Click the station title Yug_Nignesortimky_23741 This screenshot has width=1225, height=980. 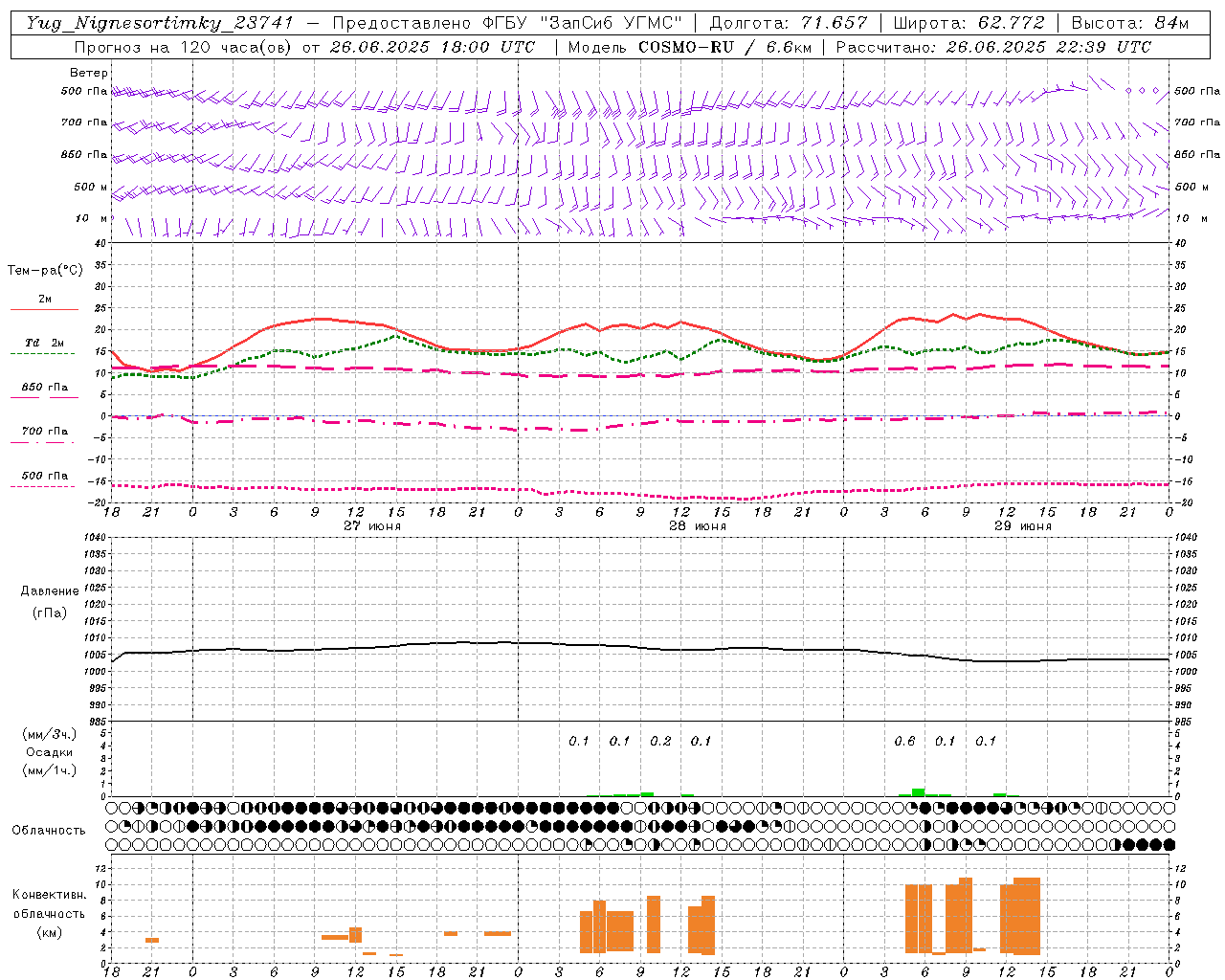click(160, 23)
